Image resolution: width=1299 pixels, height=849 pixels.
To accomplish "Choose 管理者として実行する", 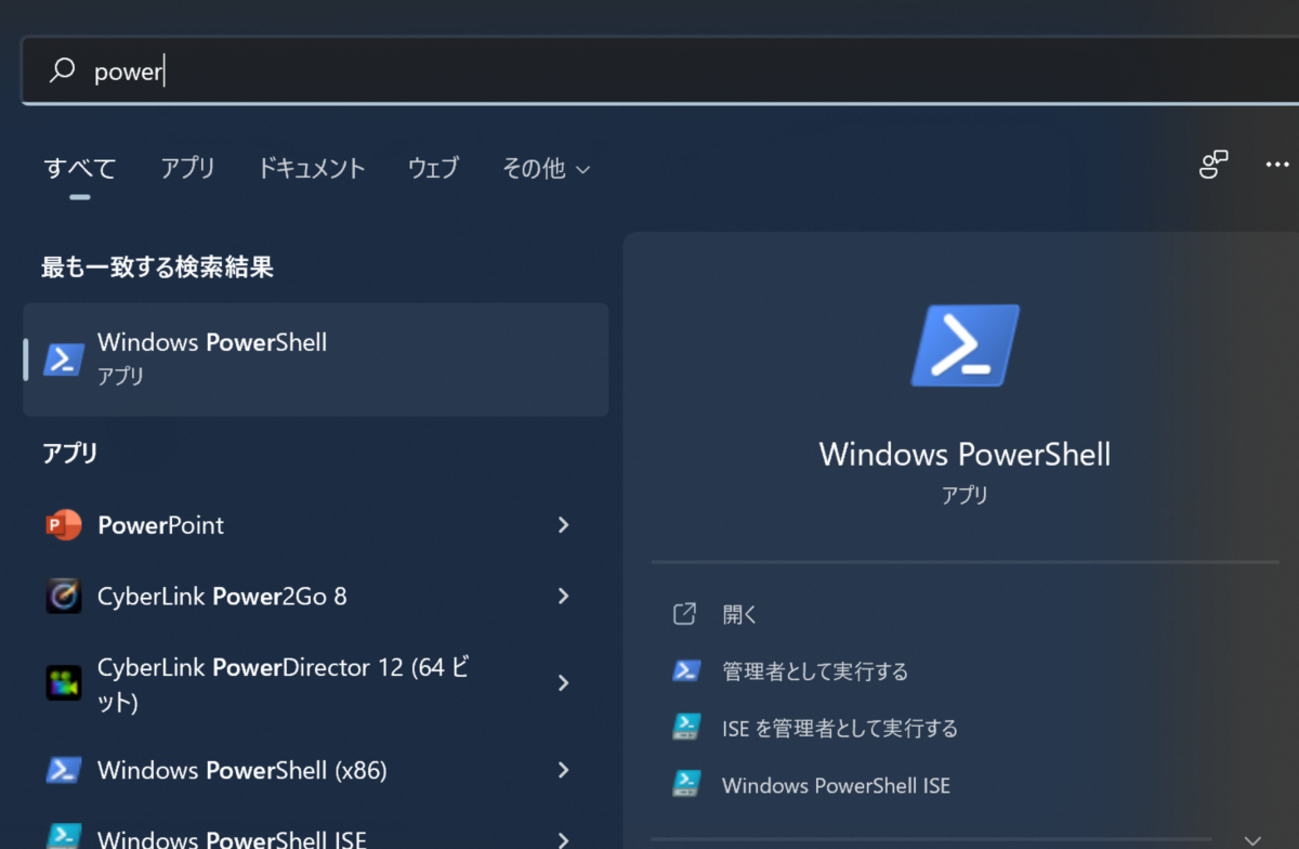I will (x=815, y=671).
